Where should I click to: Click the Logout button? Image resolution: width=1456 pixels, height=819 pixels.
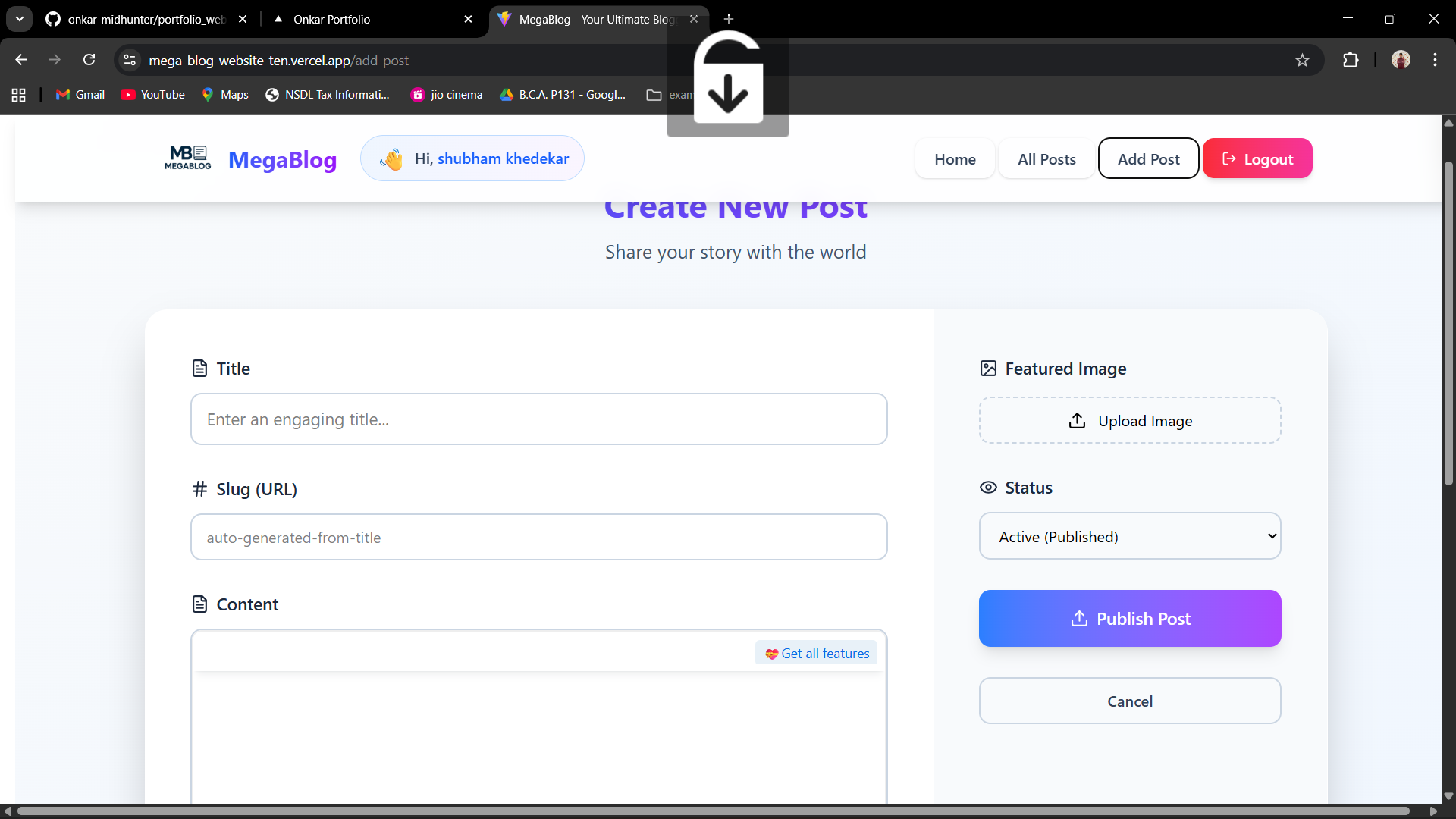pyautogui.click(x=1257, y=158)
